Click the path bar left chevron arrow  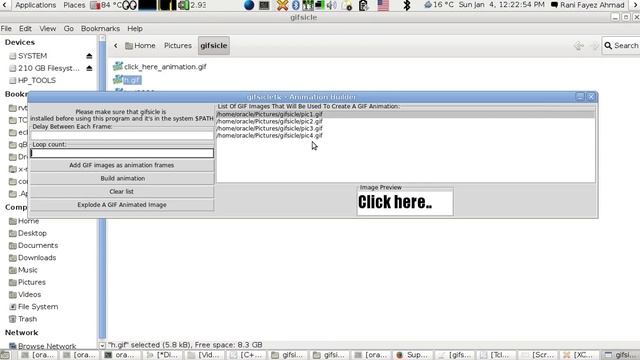116,46
